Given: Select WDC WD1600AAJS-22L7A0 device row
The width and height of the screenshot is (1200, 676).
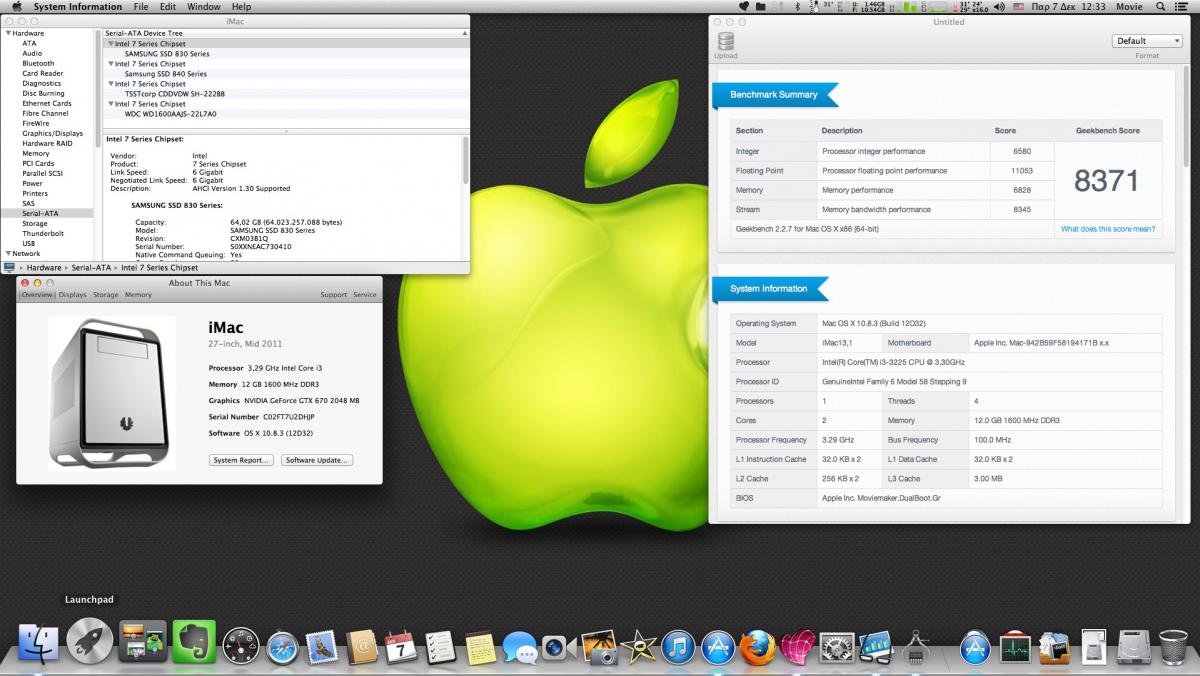Looking at the screenshot, I should coord(286,114).
